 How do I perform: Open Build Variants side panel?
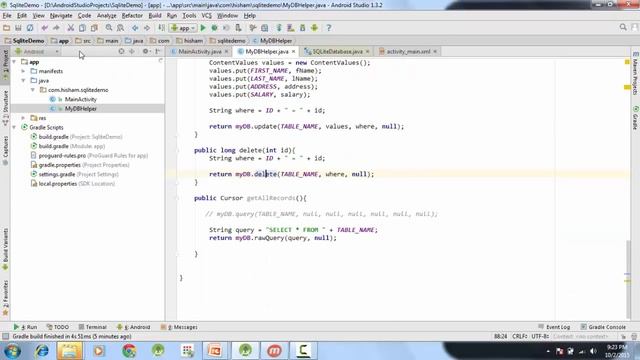pos(5,249)
